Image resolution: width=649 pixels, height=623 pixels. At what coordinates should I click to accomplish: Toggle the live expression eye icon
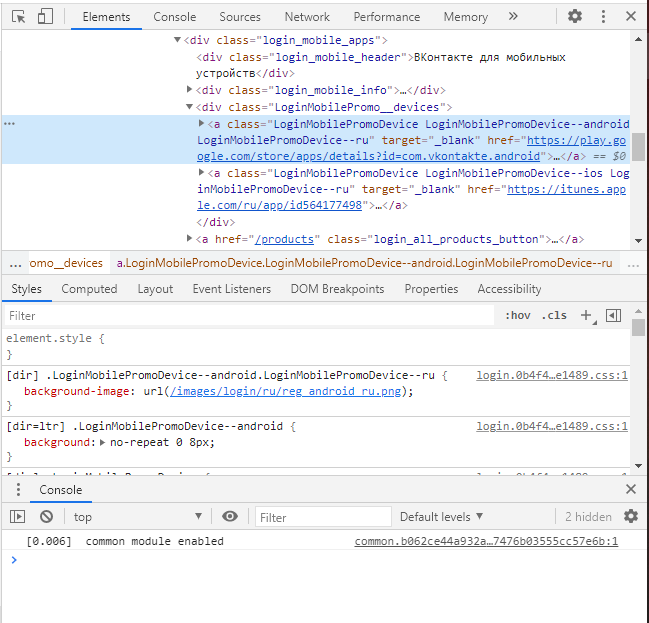(230, 517)
